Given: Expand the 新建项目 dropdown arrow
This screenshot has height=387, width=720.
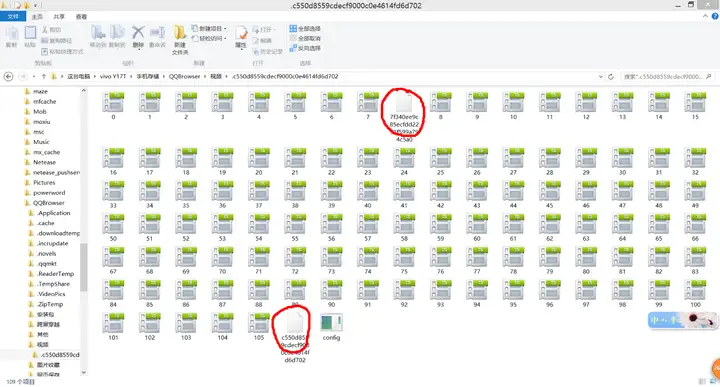Looking at the screenshot, I should click(225, 28).
